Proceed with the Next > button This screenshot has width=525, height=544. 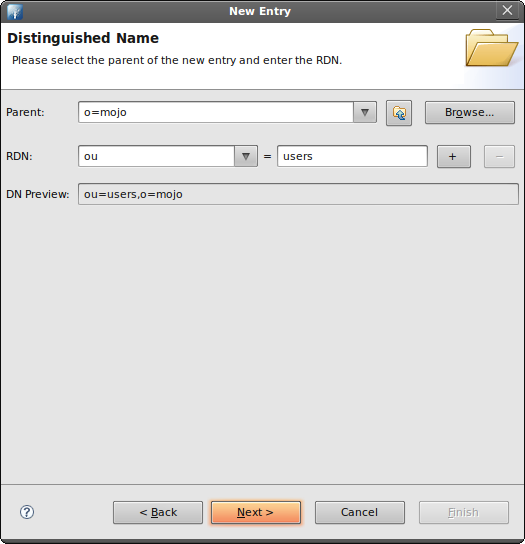point(256,512)
